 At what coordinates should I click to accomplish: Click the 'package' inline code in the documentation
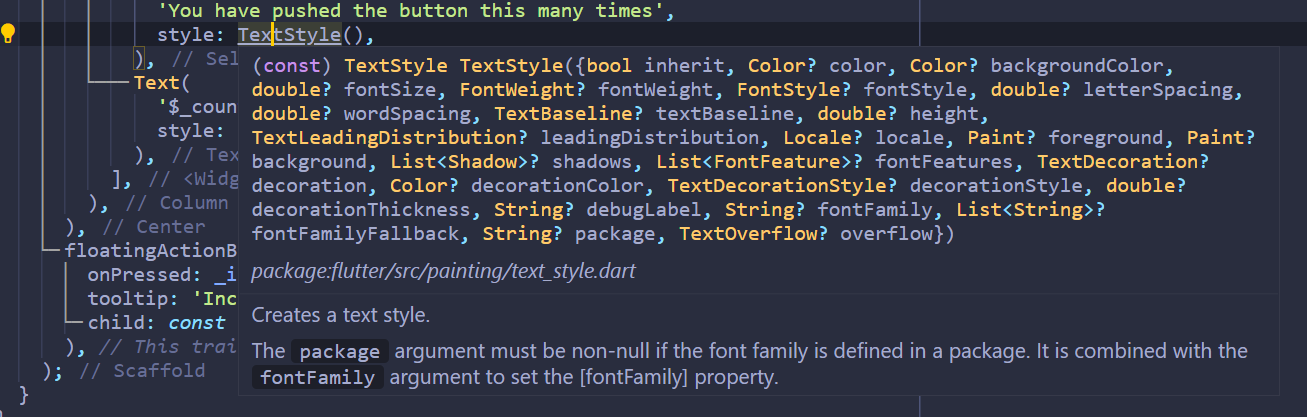(339, 352)
